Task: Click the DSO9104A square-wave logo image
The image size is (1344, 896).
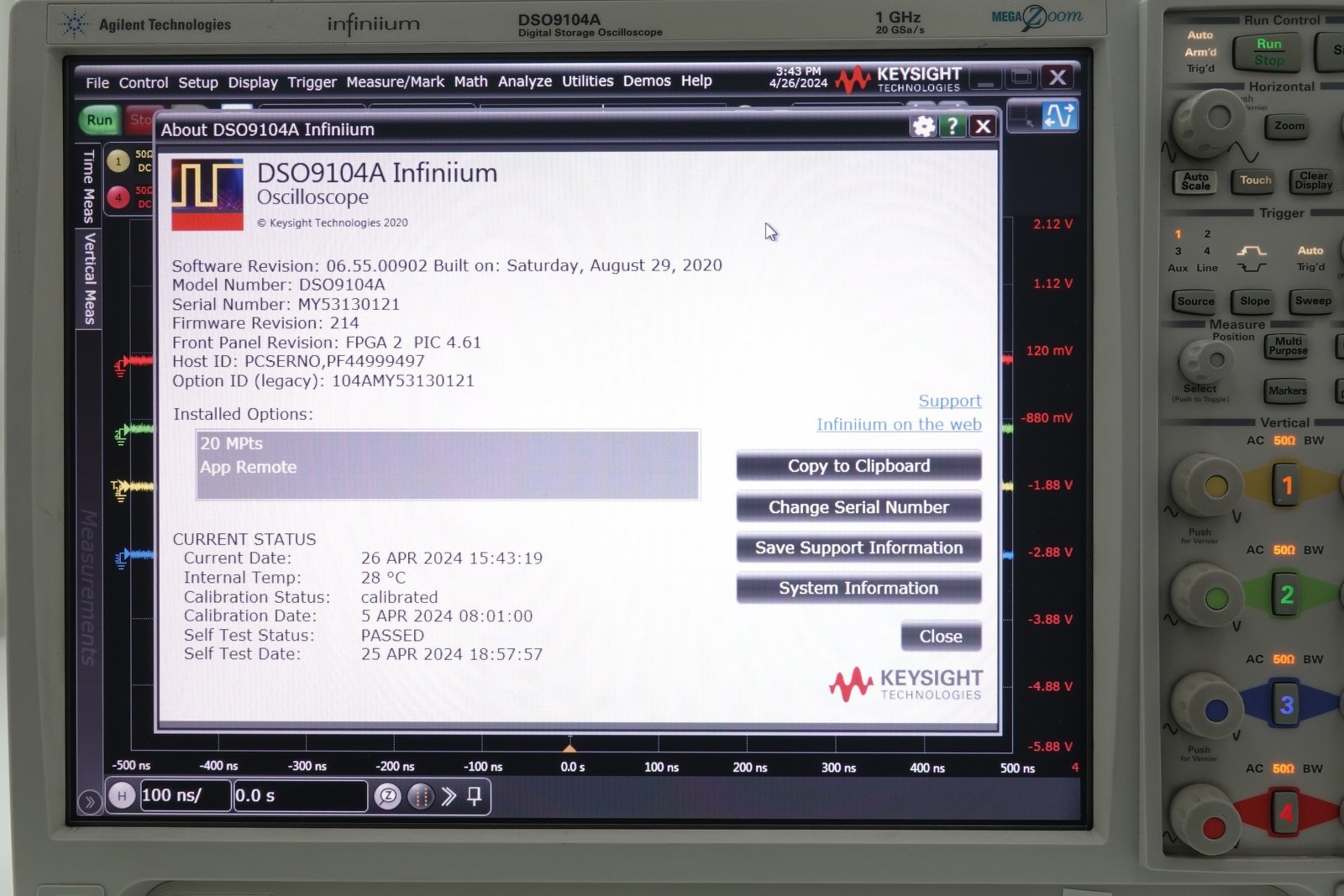Action: [207, 195]
